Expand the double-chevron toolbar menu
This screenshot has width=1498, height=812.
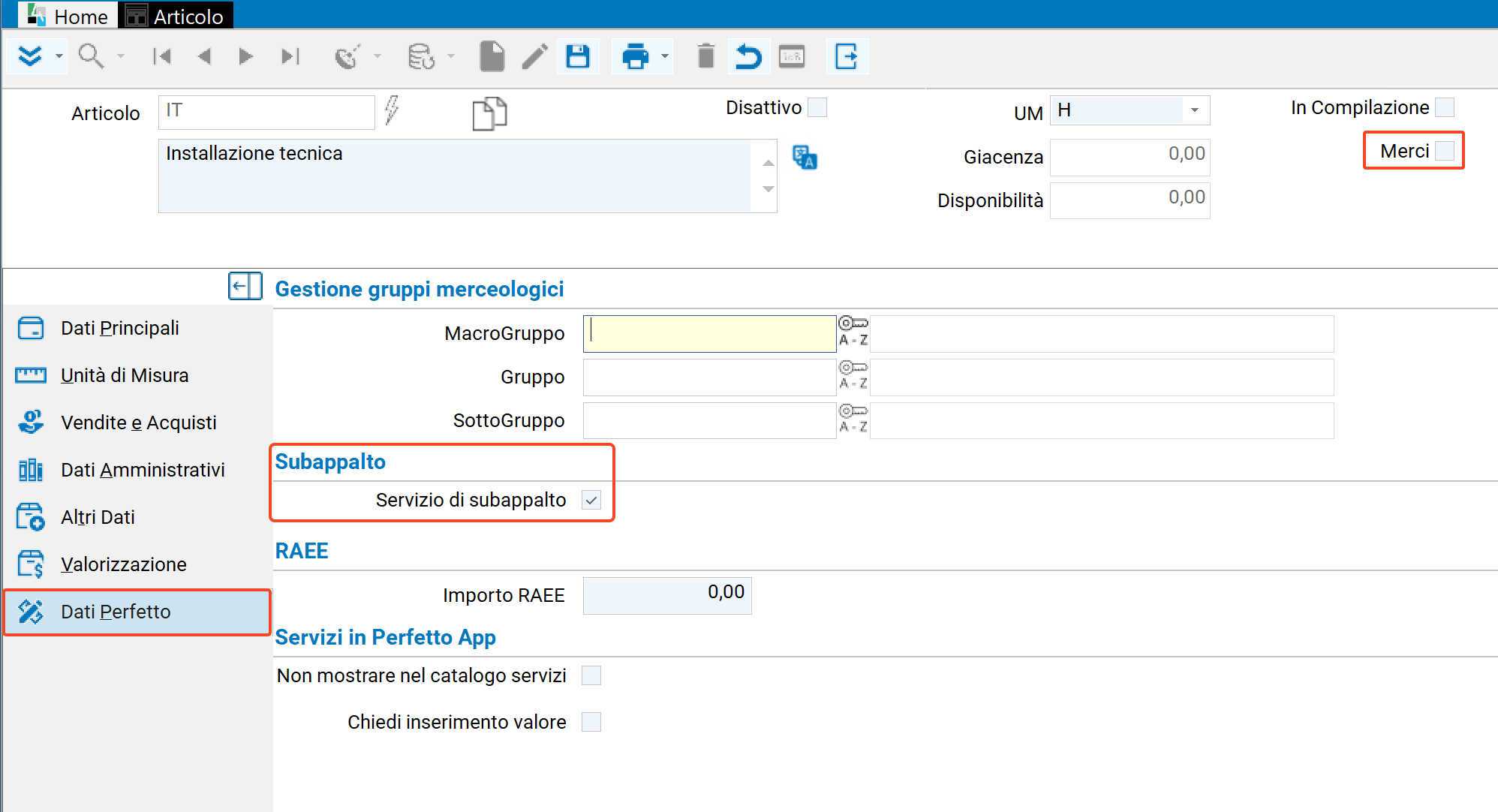30,56
